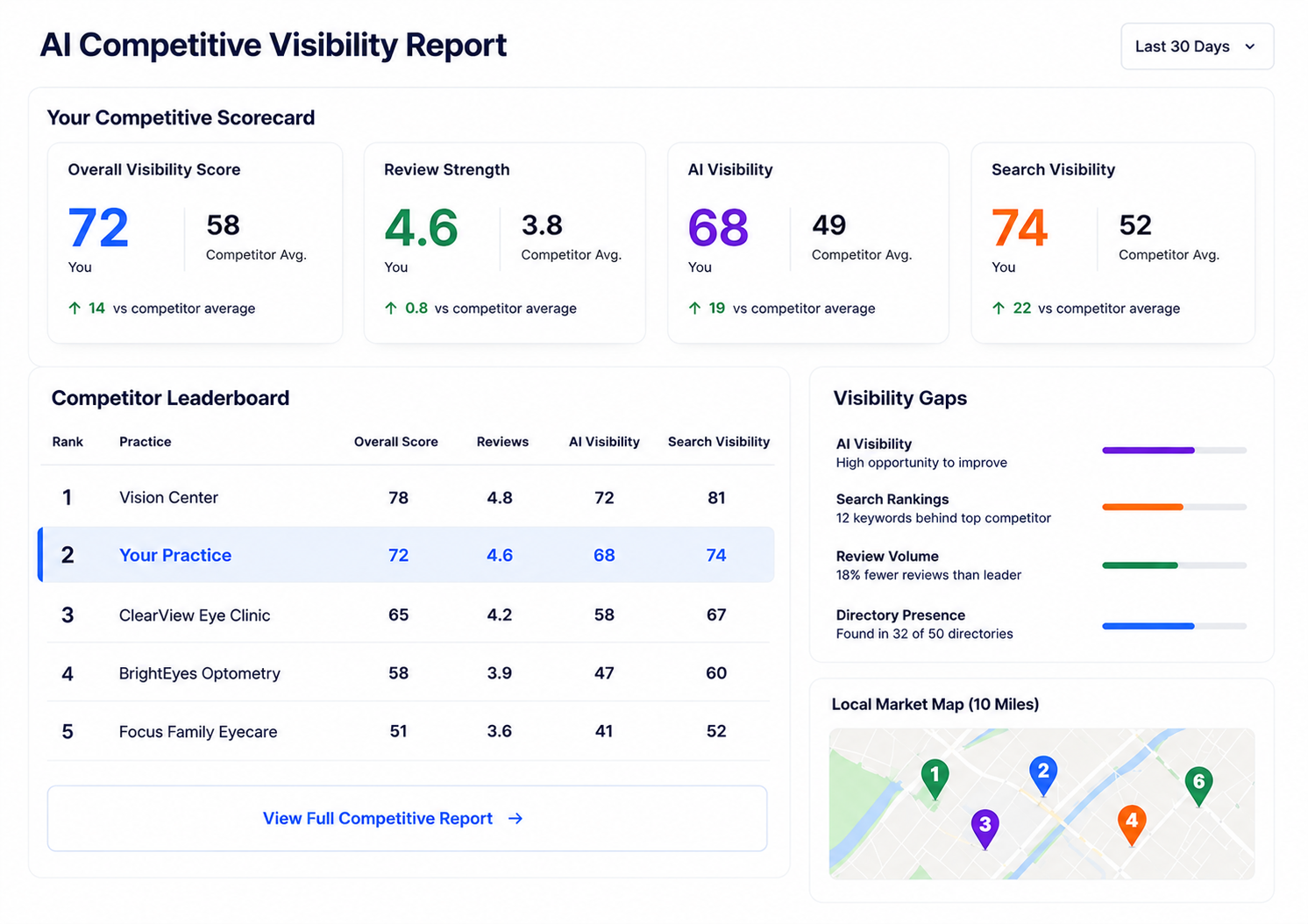This screenshot has height=924, width=1308.
Task: Click the 49 competitor average value
Action: pos(829,225)
